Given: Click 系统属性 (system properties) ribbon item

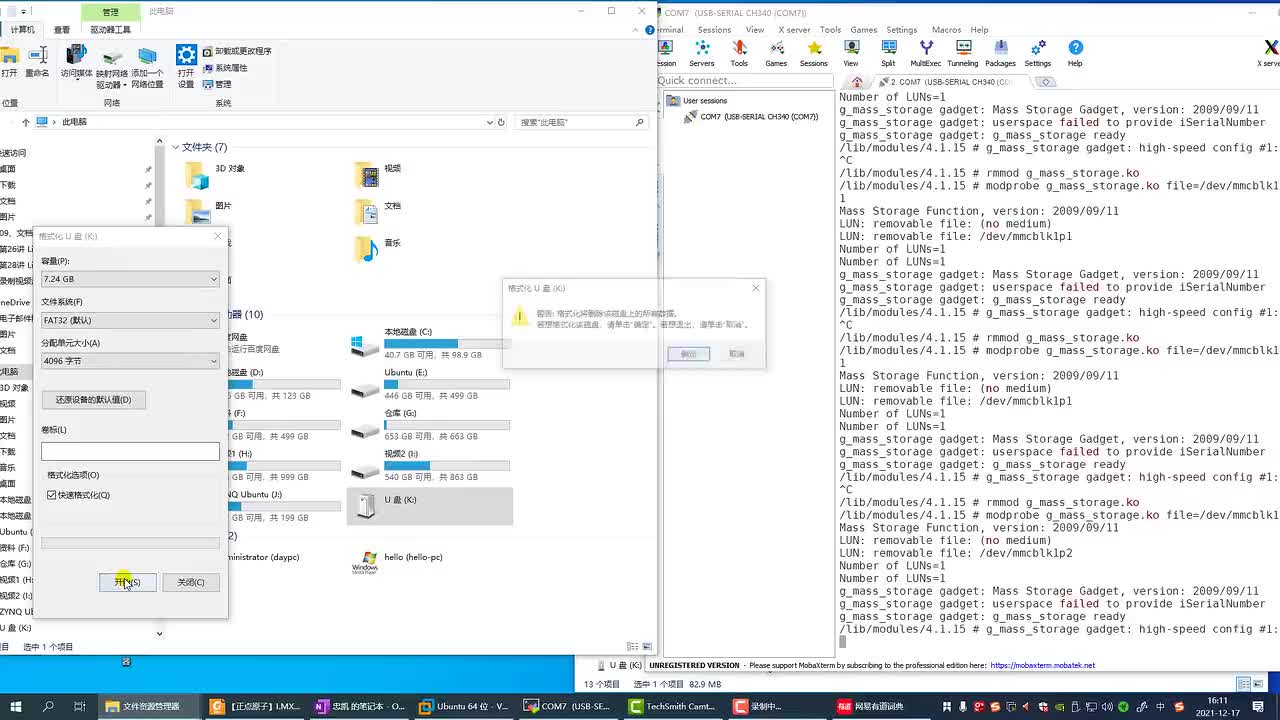Looking at the screenshot, I should pos(224,68).
